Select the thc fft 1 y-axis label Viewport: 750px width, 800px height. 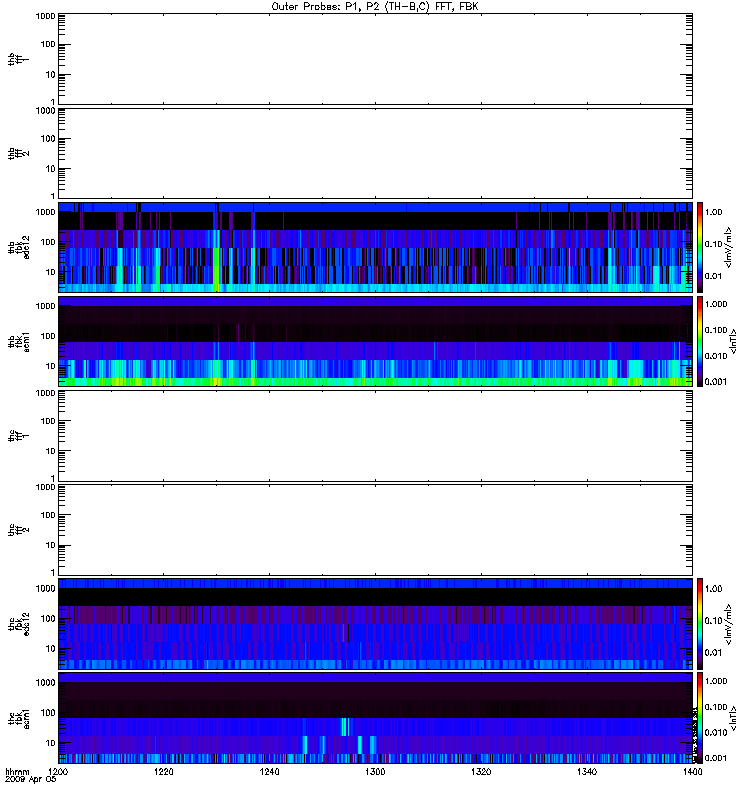pos(18,436)
